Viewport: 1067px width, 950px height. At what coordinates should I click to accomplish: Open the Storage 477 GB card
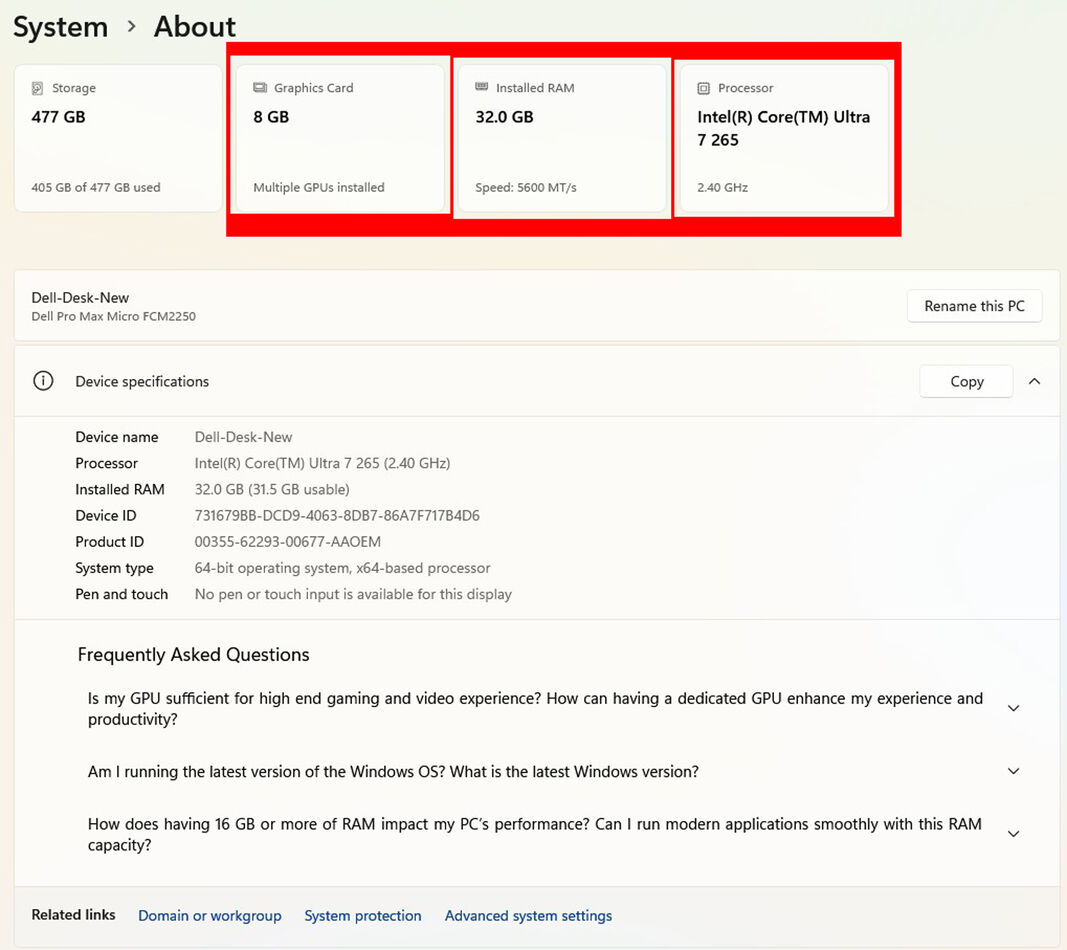118,138
